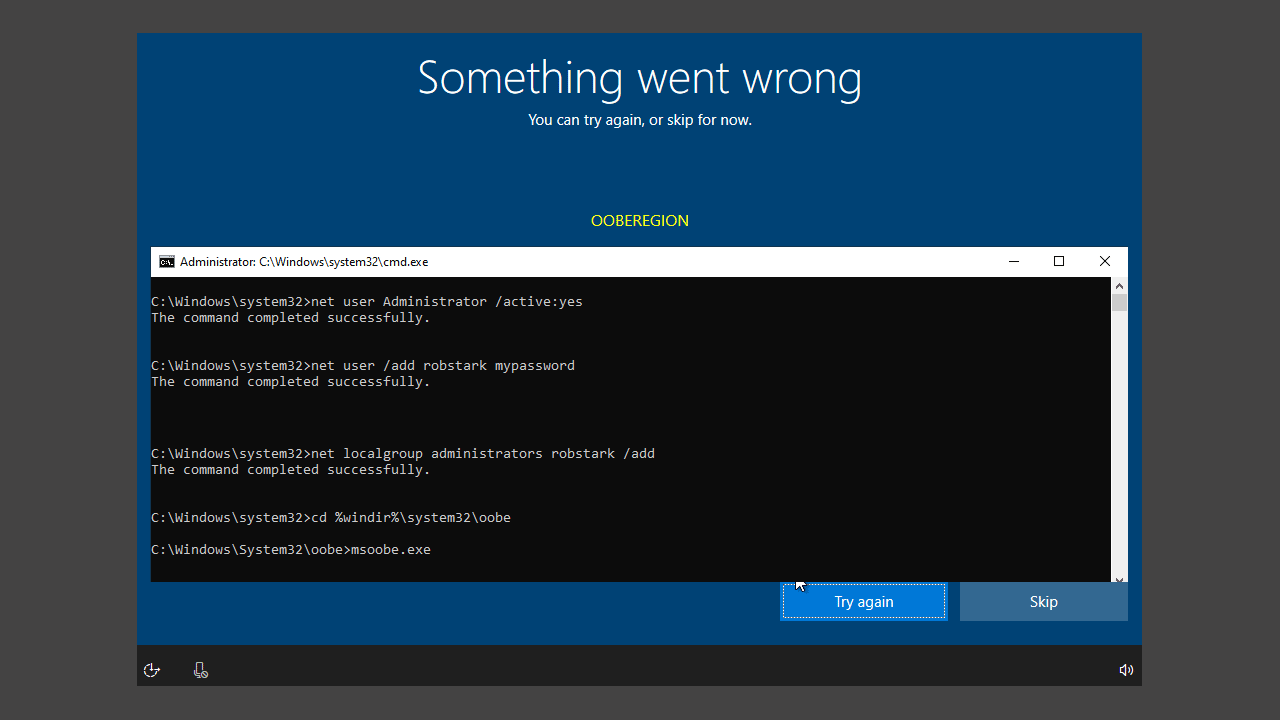Toggle voice input via the muted microphone

(200, 669)
